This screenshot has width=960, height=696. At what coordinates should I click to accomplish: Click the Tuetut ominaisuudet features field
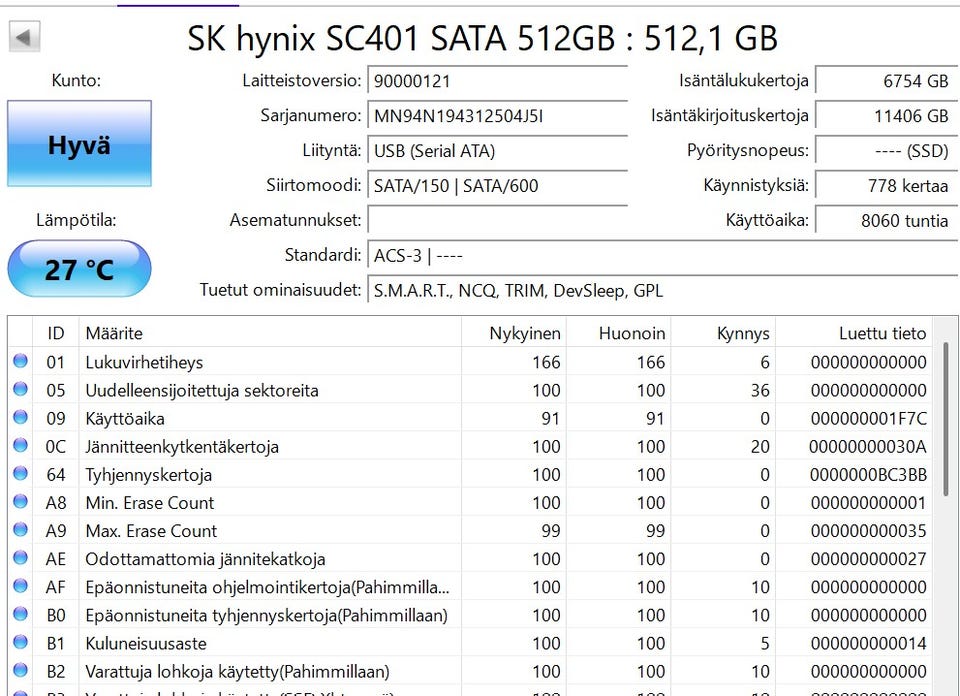(660, 291)
